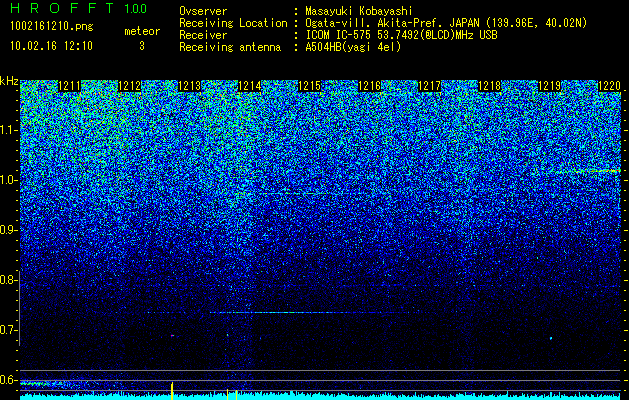The height and width of the screenshot is (400, 629).
Task: Click the 1216 time marker
Action: 369,86
